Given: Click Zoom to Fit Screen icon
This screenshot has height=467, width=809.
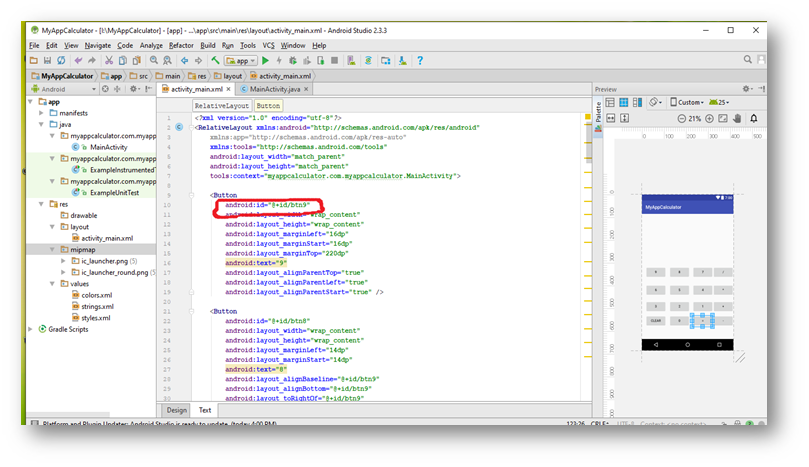Looking at the screenshot, I should coord(723,118).
